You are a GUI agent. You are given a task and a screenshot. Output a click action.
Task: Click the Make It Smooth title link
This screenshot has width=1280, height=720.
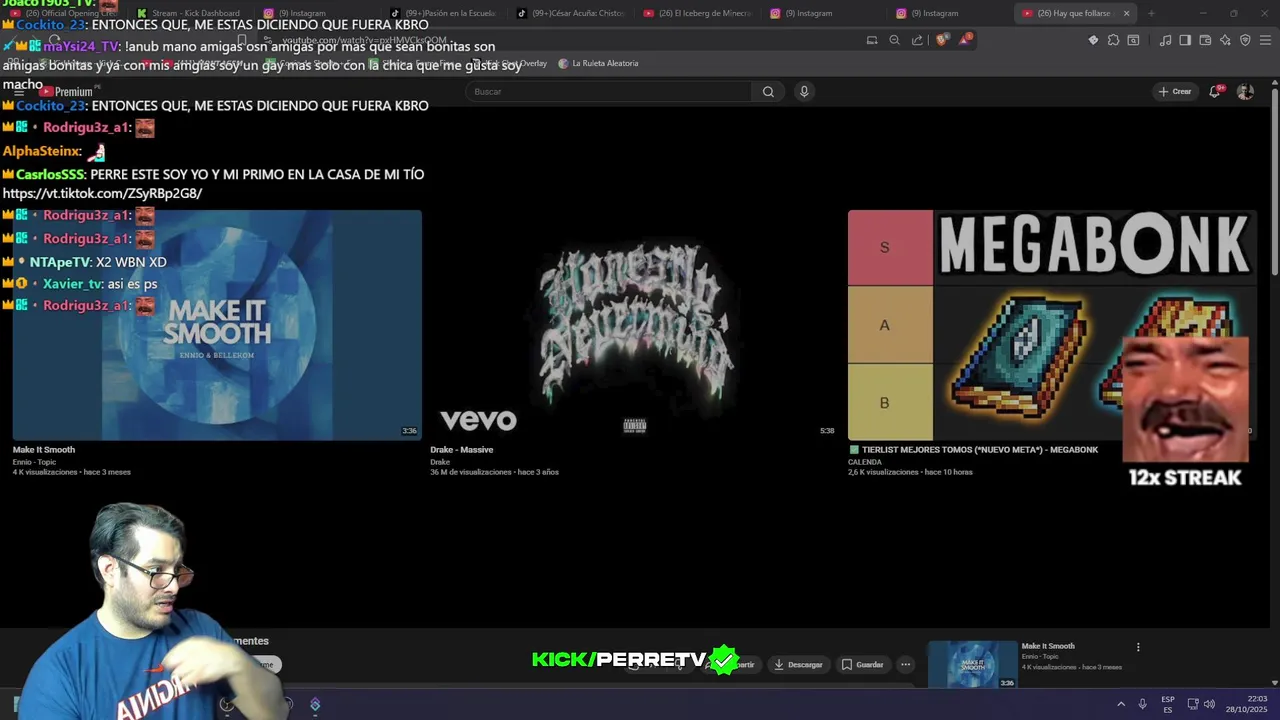pos(44,450)
